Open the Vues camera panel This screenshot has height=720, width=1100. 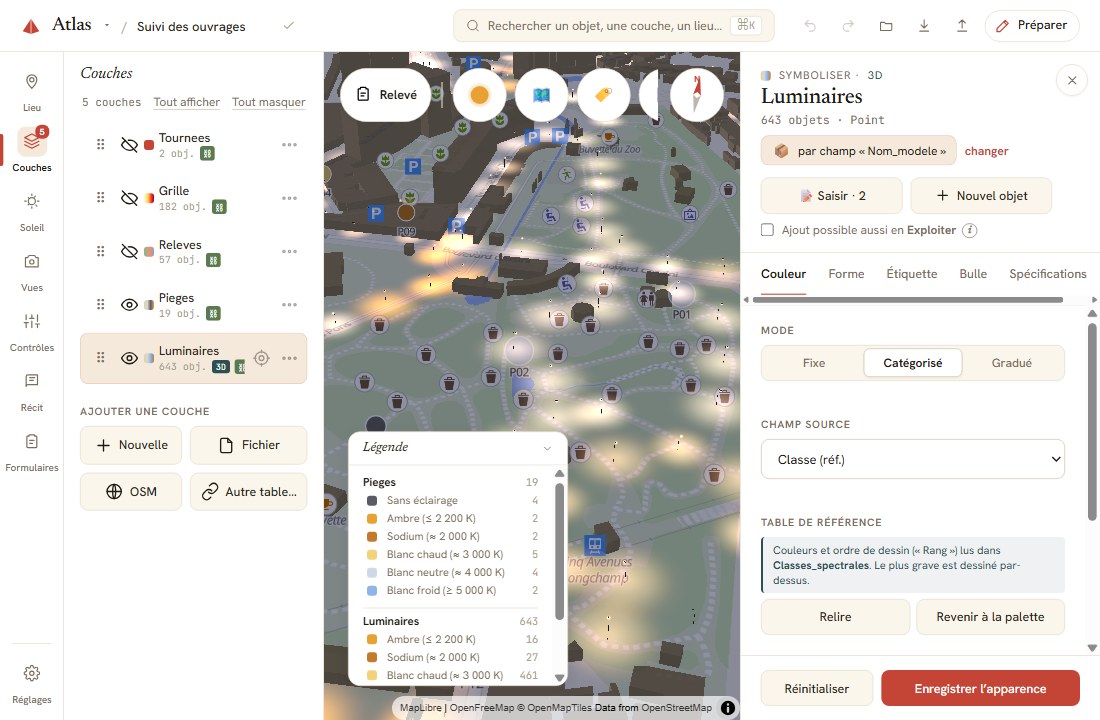click(32, 272)
